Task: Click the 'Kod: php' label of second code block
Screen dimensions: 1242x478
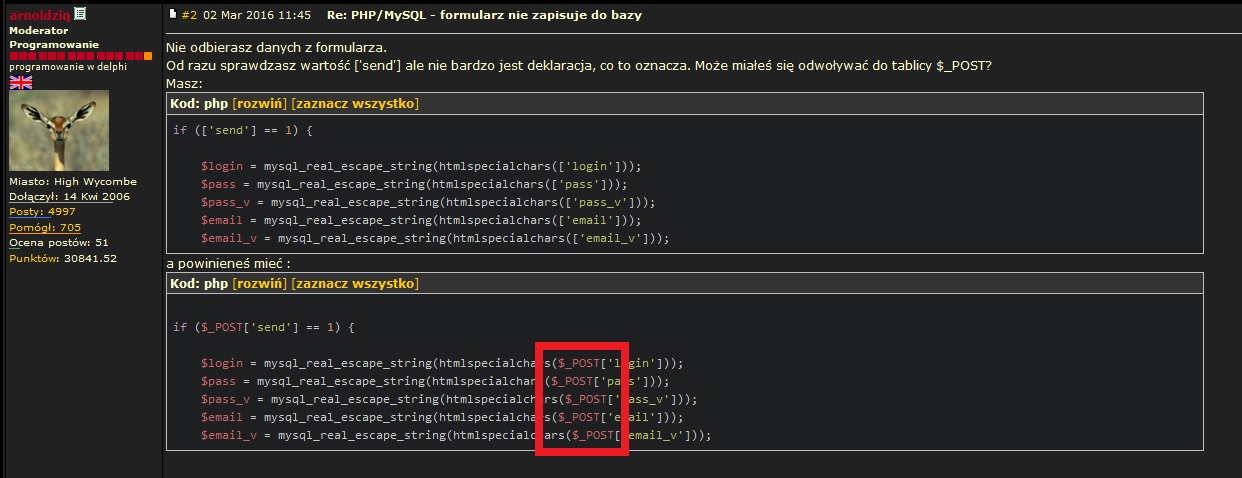Action: coord(199,284)
